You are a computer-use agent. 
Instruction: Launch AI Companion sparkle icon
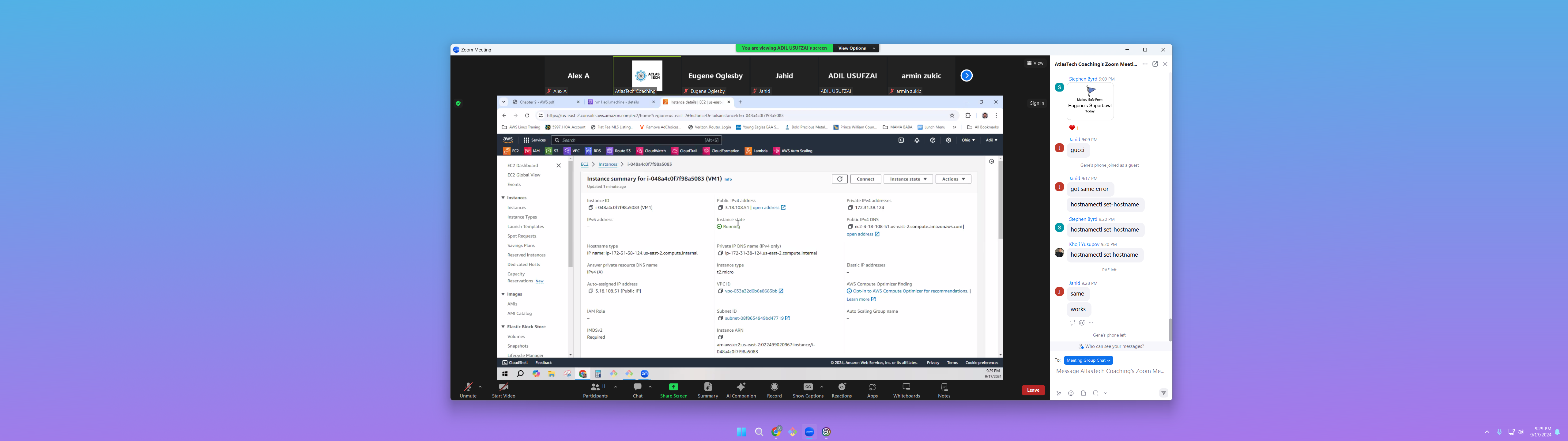click(741, 387)
